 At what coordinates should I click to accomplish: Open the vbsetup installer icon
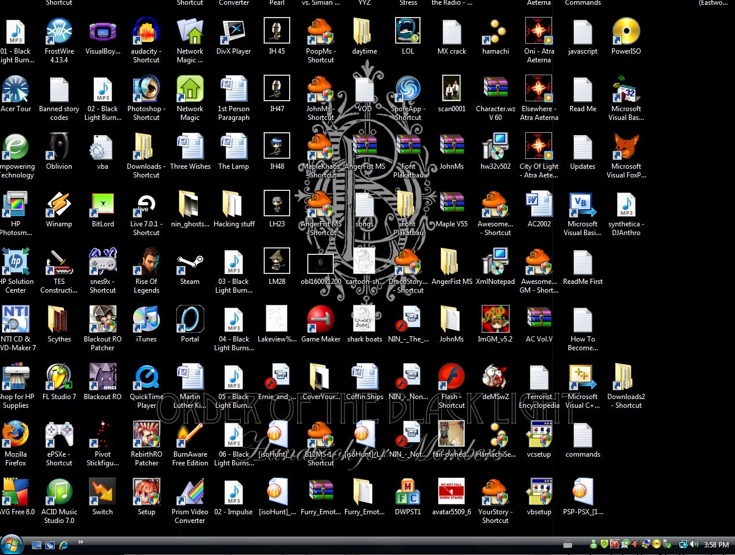539,492
